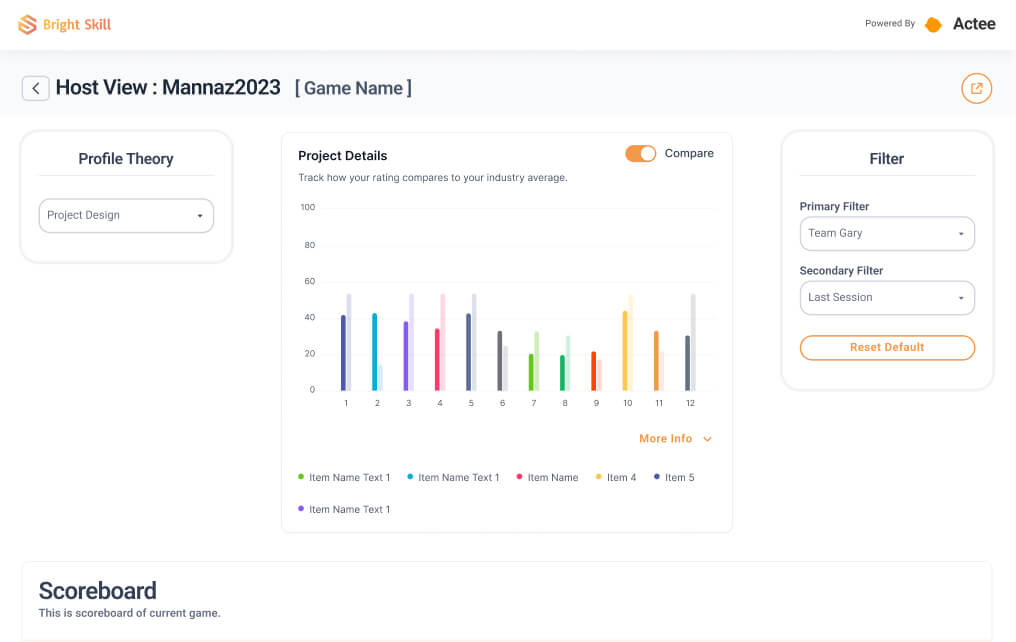Click the pink bar for category 4
The height and width of the screenshot is (642, 1016).
(x=437, y=360)
